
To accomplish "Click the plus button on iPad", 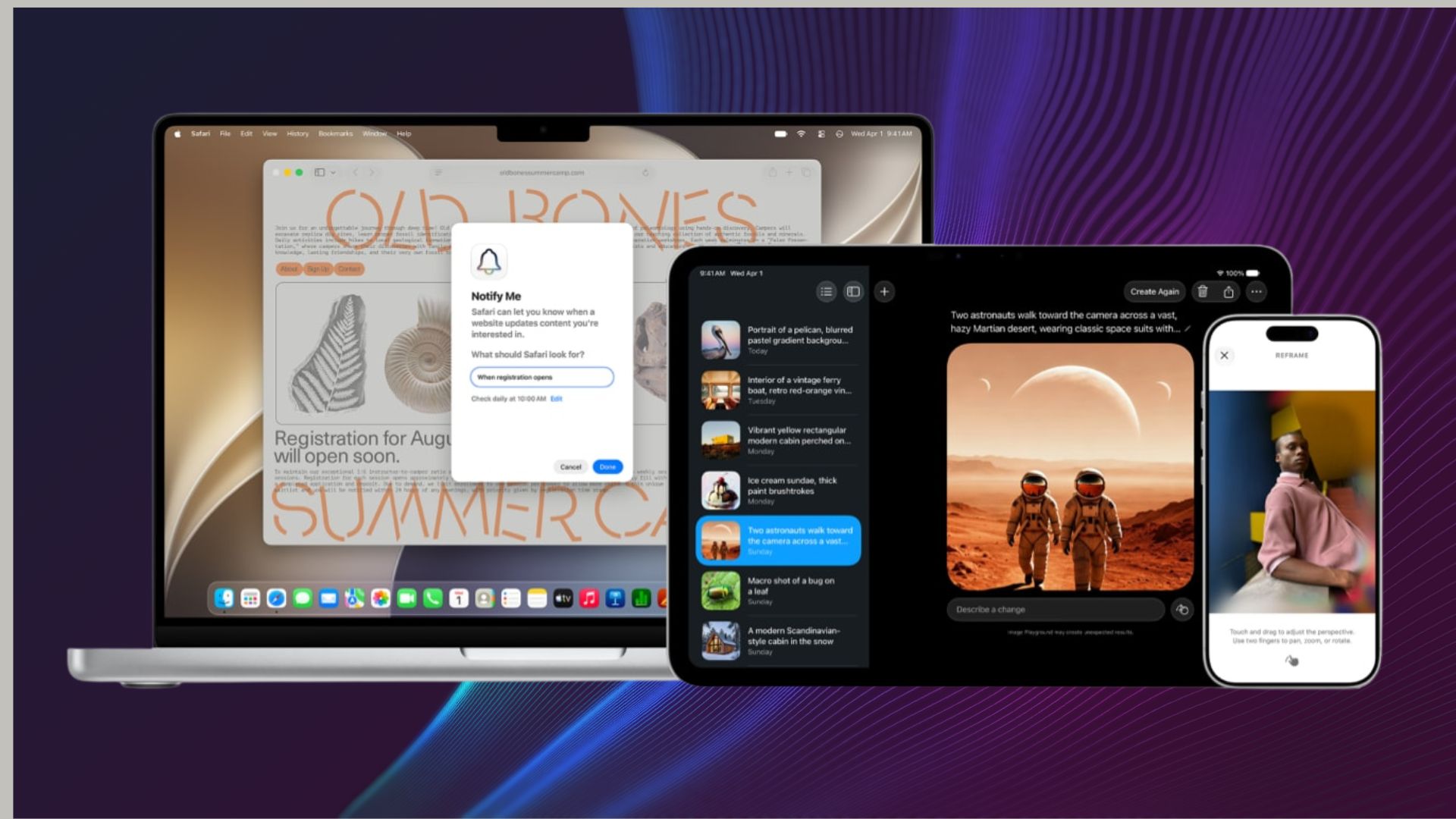I will click(884, 291).
